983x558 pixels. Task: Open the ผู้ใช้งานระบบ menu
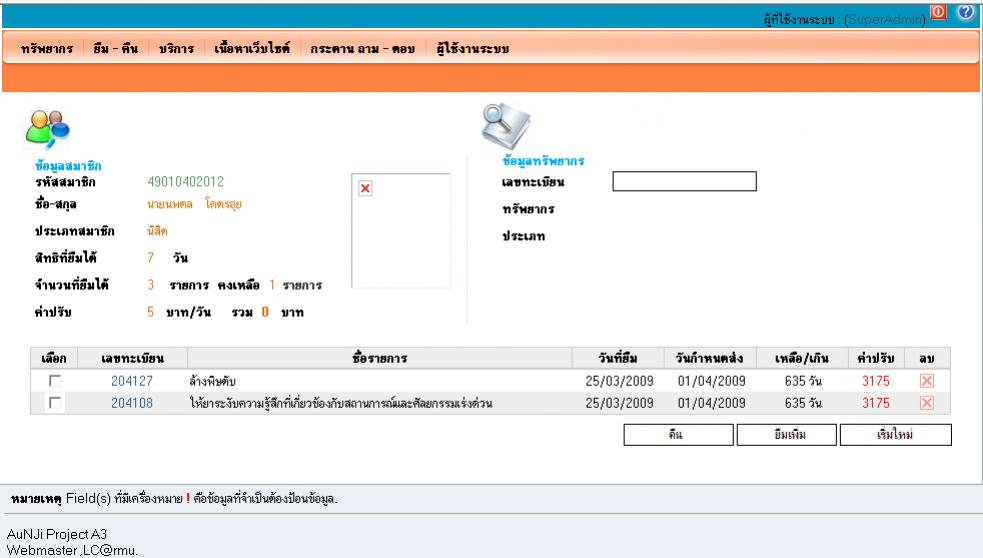pos(473,48)
